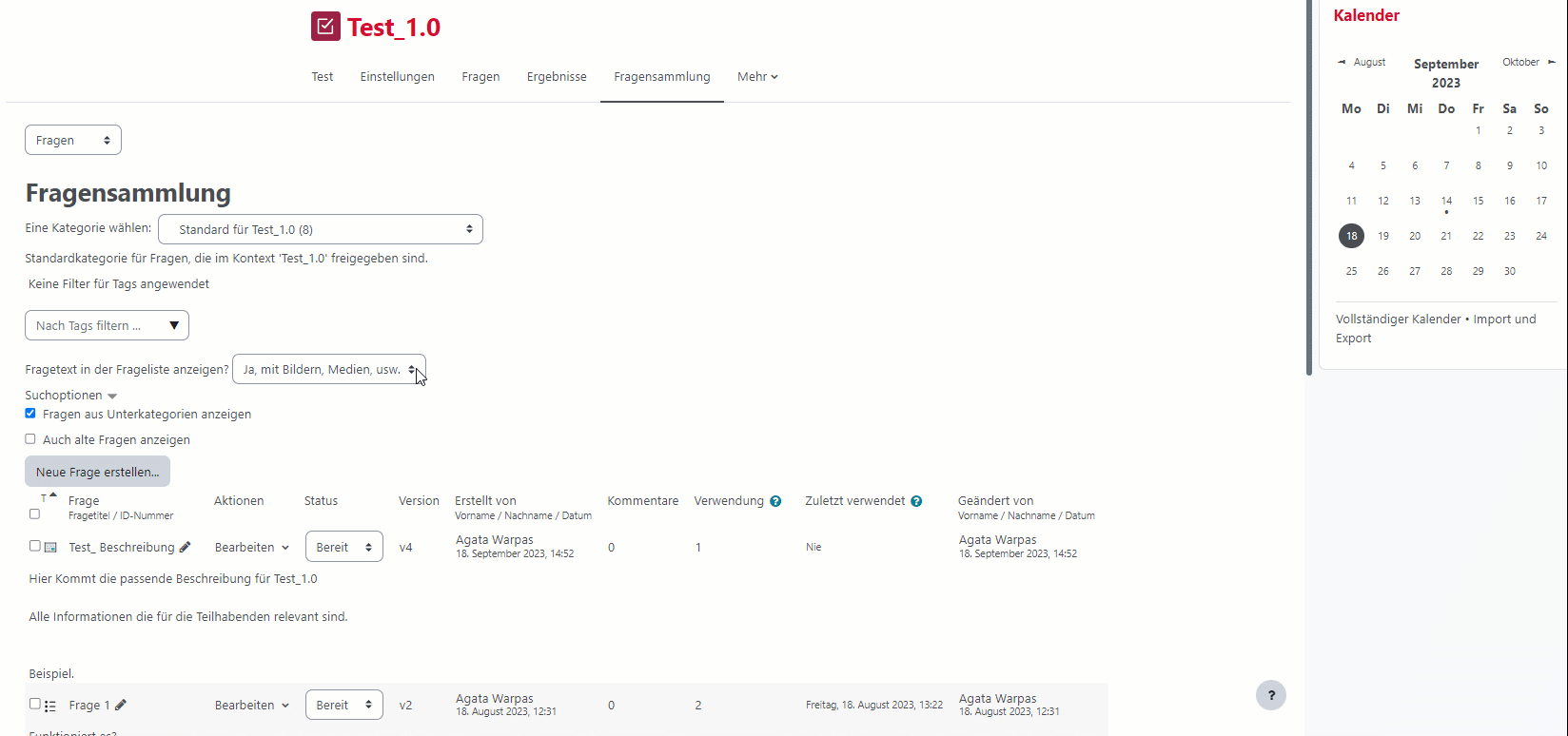Open Vollständiger Kalender link
Screen dimensions: 1568x736
[1398, 320]
